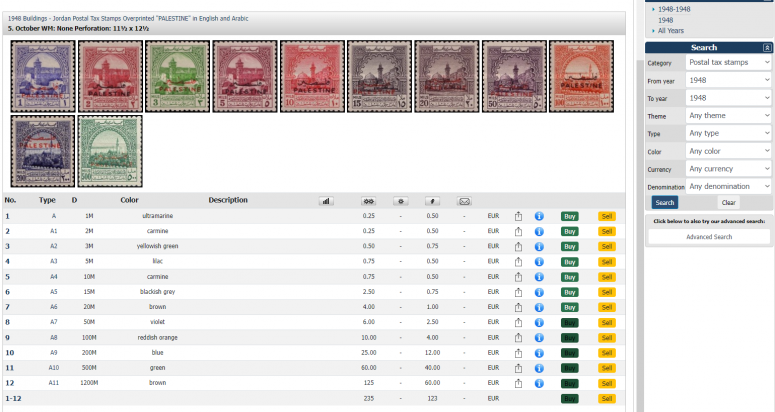Open info for carmine 10M stamp

pyautogui.click(x=539, y=277)
